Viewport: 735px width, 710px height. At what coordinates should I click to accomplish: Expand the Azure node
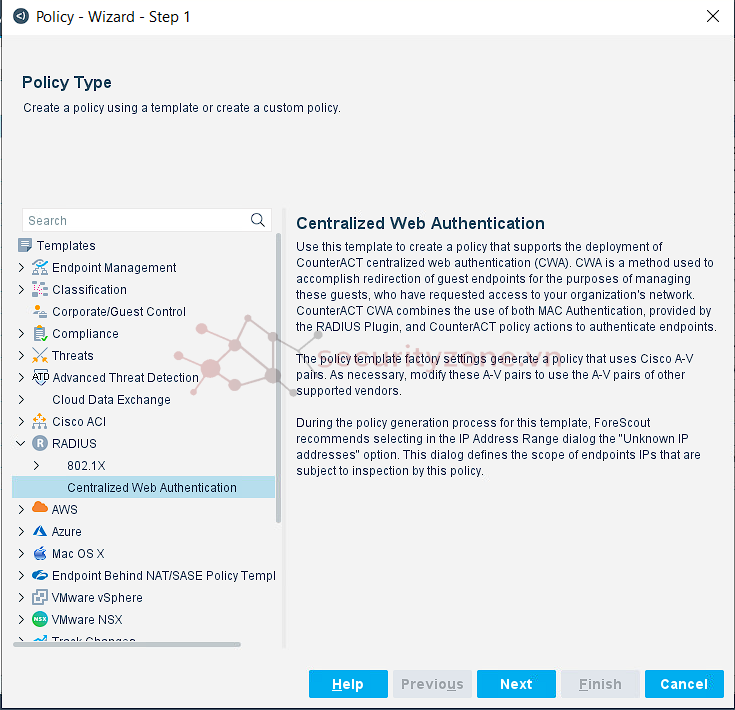coord(21,531)
